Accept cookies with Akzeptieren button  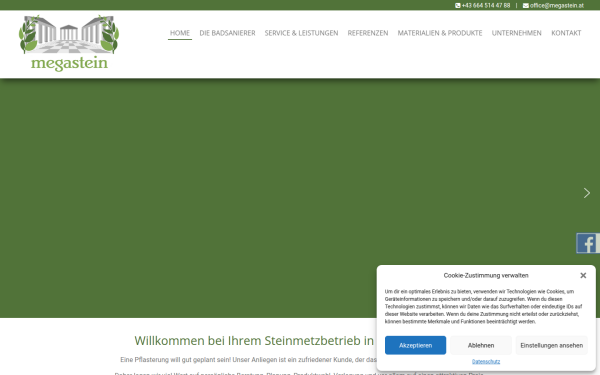tap(416, 345)
